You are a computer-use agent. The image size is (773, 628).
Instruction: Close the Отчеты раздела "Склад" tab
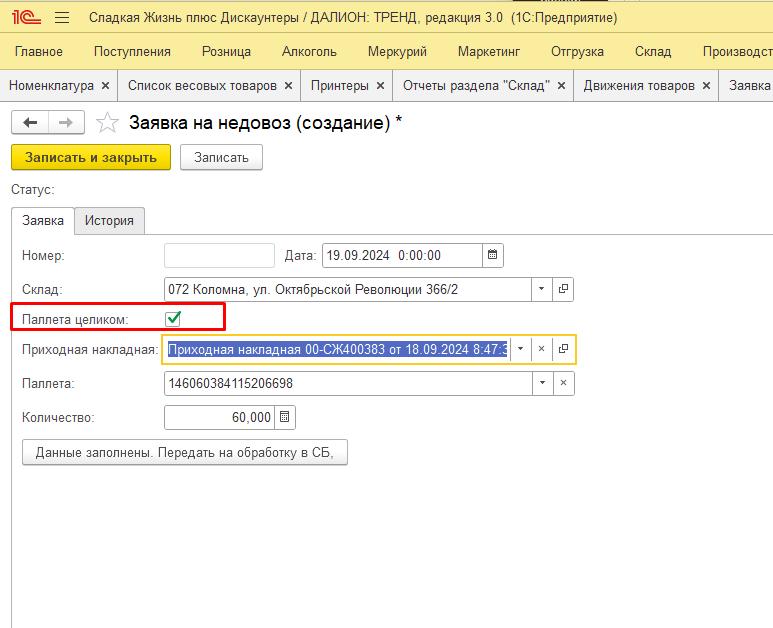click(561, 86)
